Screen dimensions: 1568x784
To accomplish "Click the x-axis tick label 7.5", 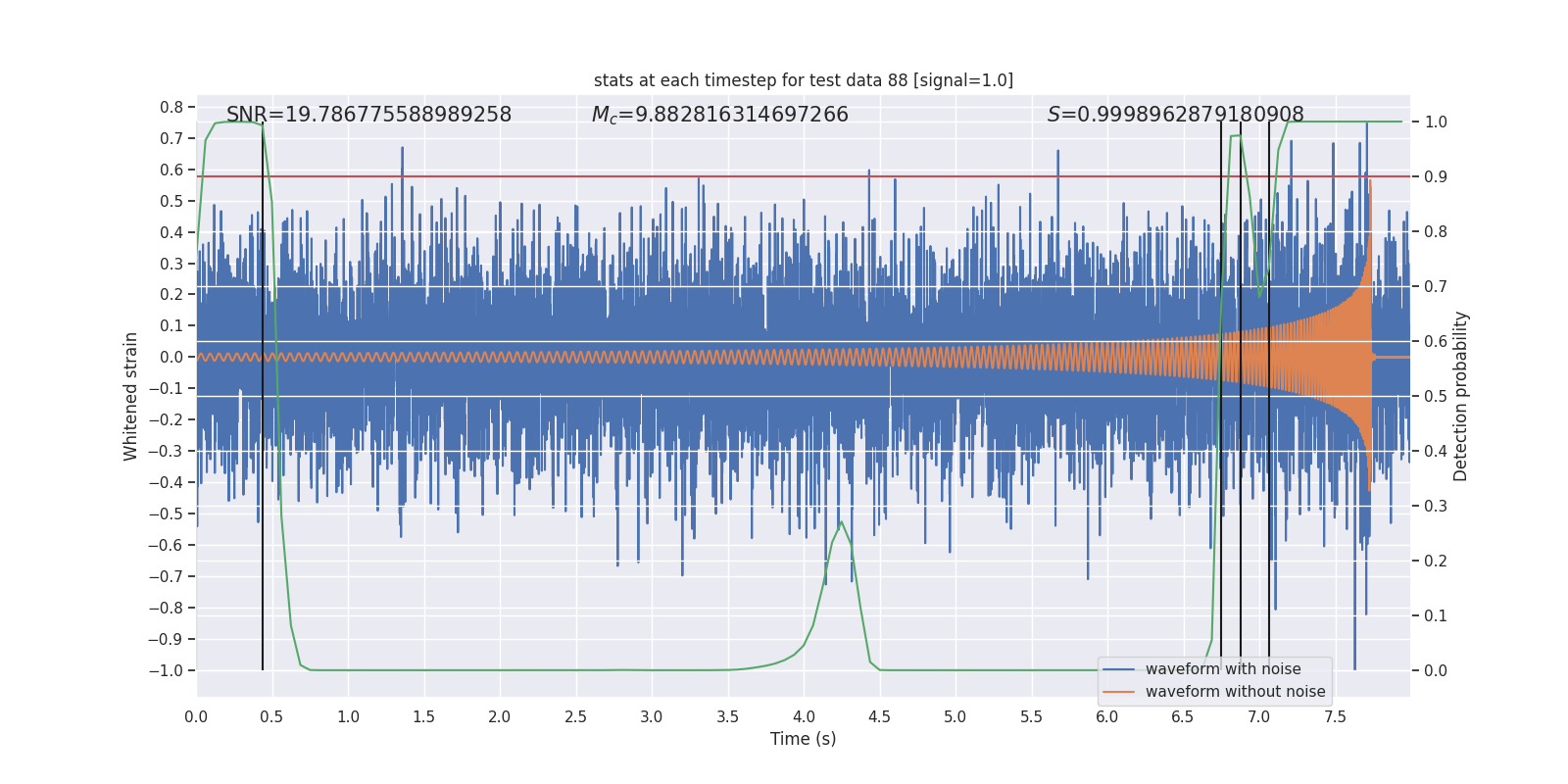I will click(1335, 716).
